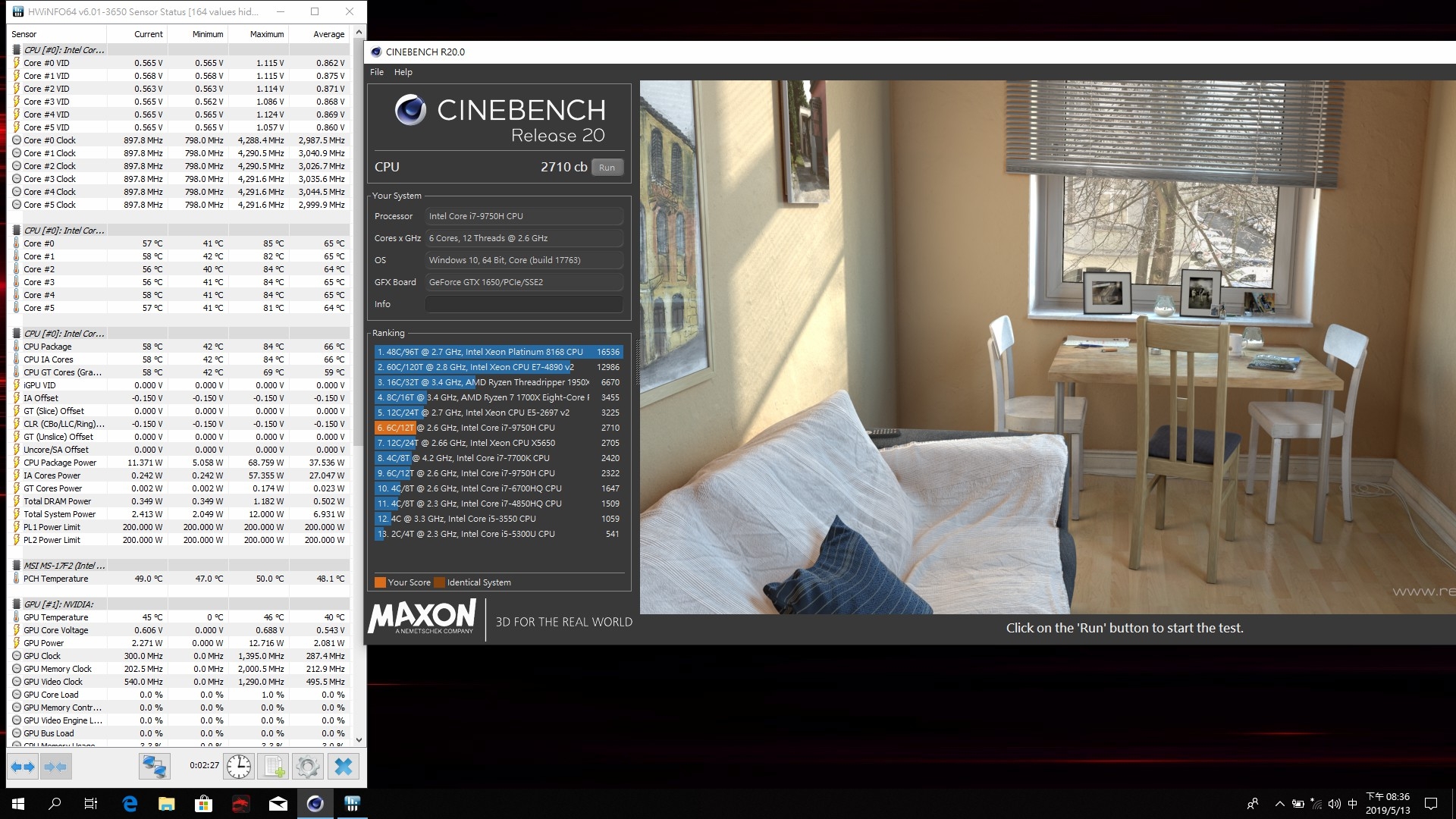1456x819 pixels.
Task: Open the HWiNFO sensor settings gear icon
Action: click(x=307, y=767)
